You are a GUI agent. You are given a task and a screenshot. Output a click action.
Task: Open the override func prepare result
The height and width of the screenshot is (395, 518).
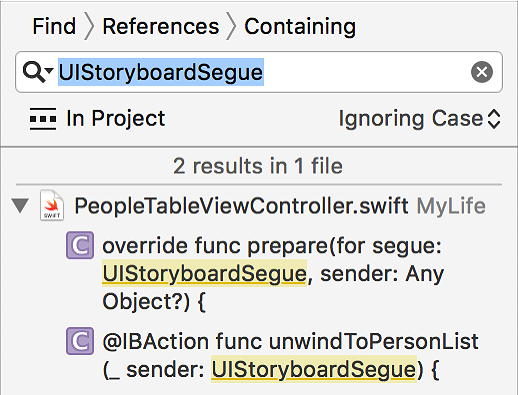point(273,273)
